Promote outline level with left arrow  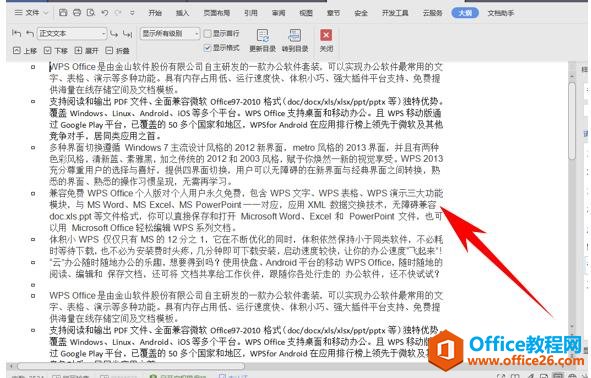pos(30,34)
